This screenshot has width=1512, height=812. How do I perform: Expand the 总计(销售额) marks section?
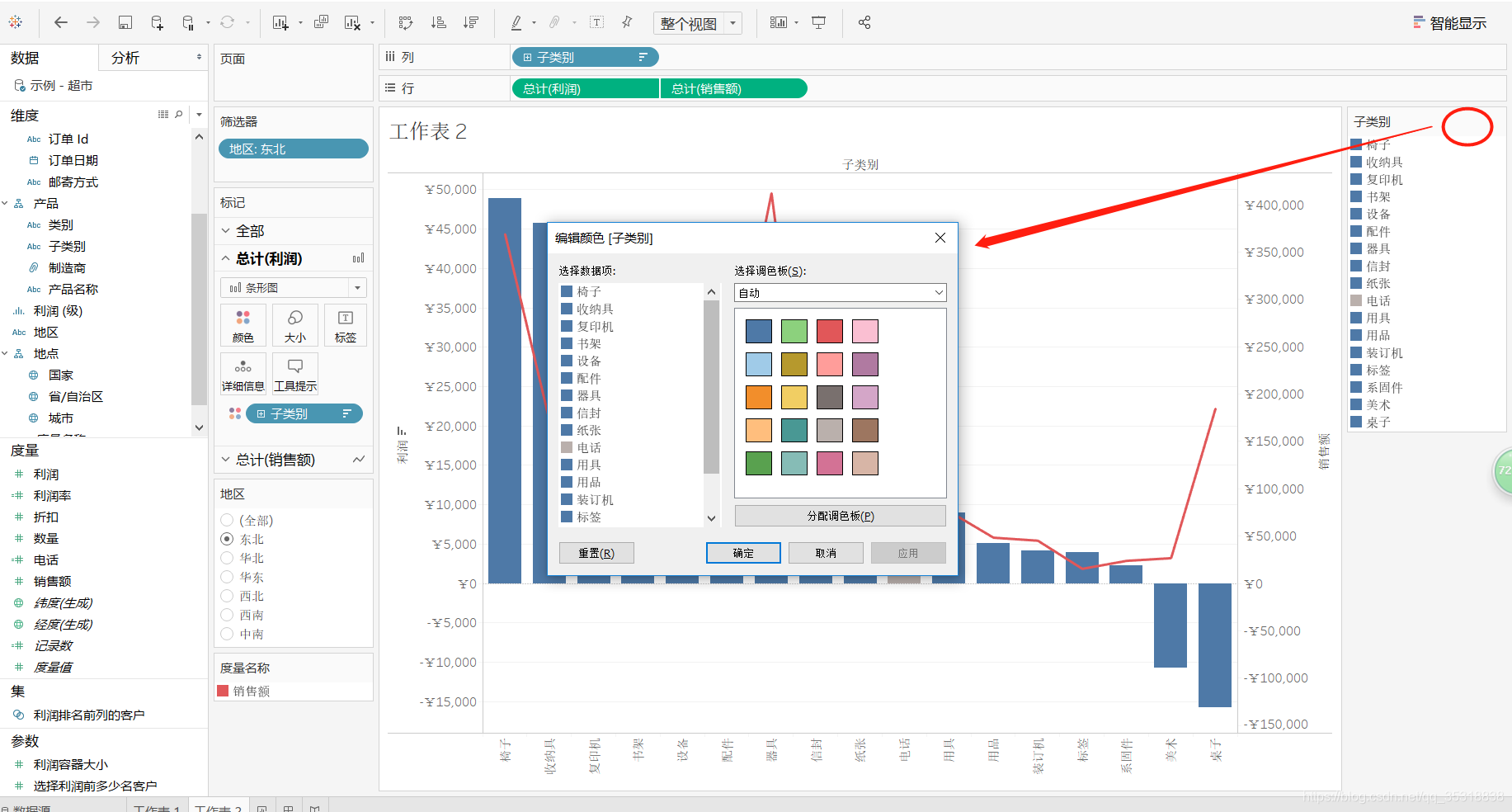226,460
